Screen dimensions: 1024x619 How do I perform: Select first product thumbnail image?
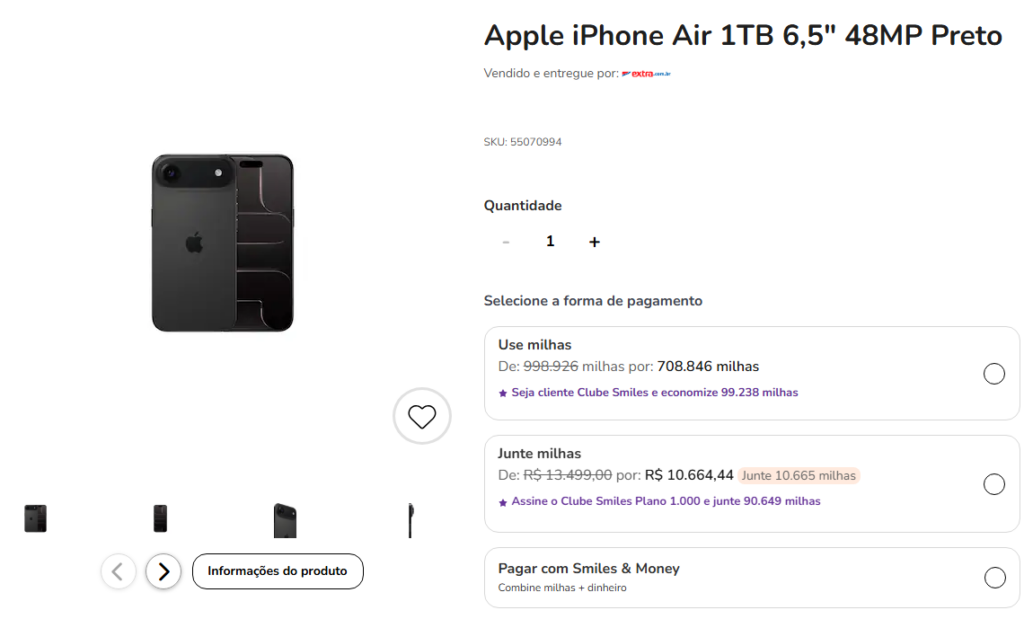pos(36,518)
